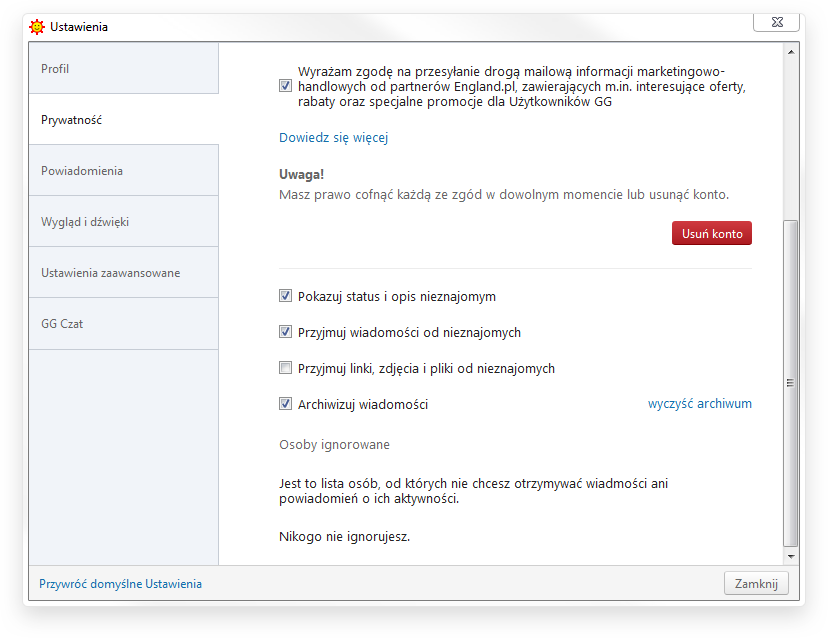The width and height of the screenshot is (828, 638).
Task: Switch to Powiadomienia tab
Action: [124, 171]
